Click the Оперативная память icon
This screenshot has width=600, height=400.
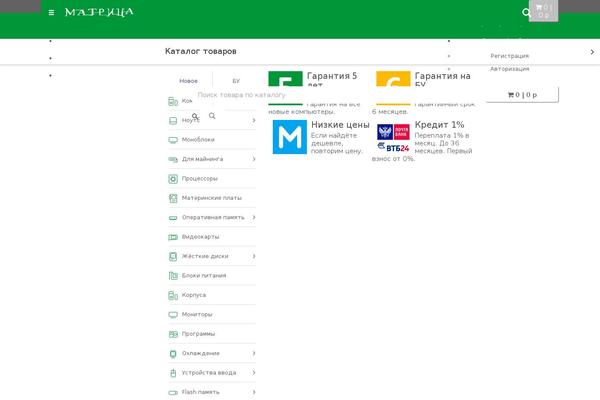pos(173,218)
